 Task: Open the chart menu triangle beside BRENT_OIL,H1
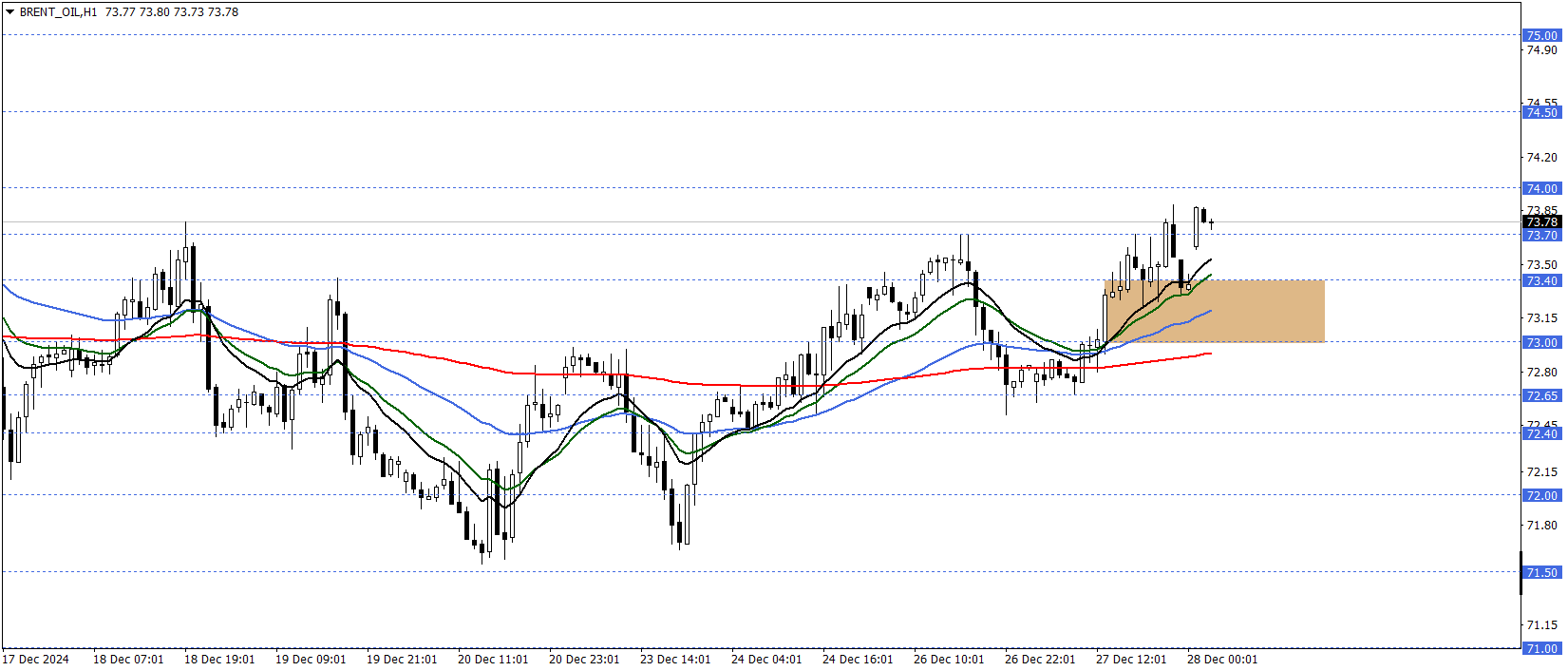9,12
